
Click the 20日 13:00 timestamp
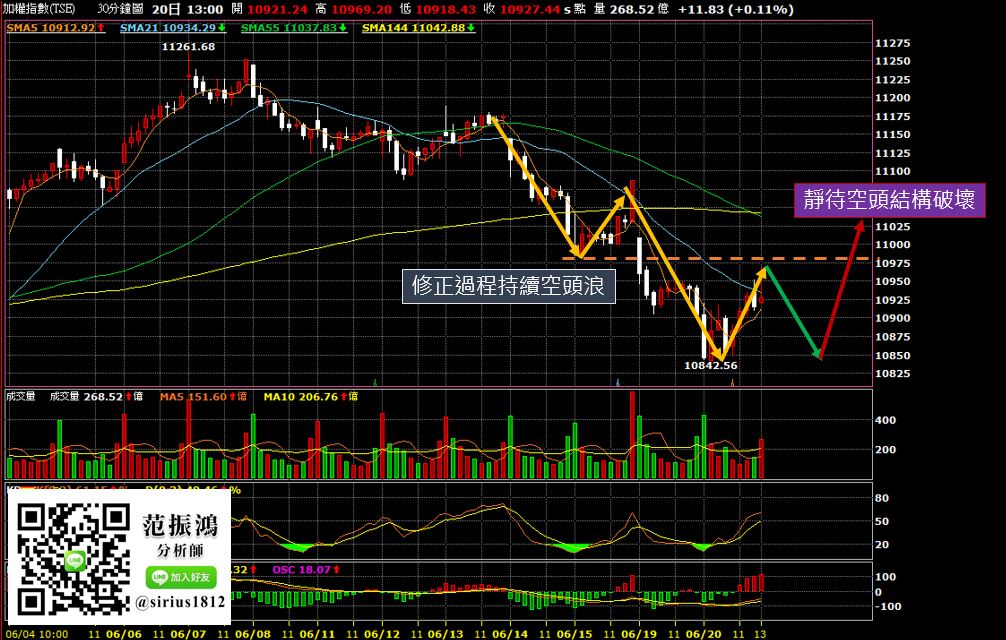[x=187, y=9]
